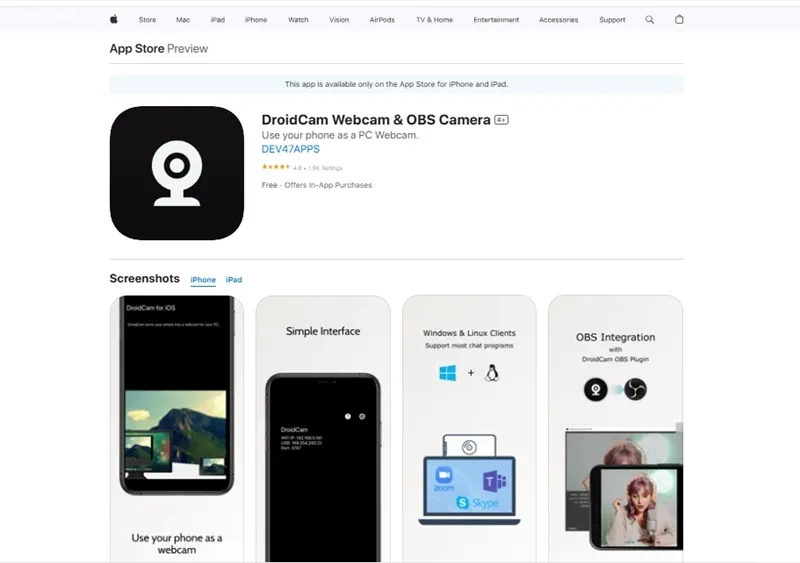
Task: Open the Support menu
Action: 612,20
